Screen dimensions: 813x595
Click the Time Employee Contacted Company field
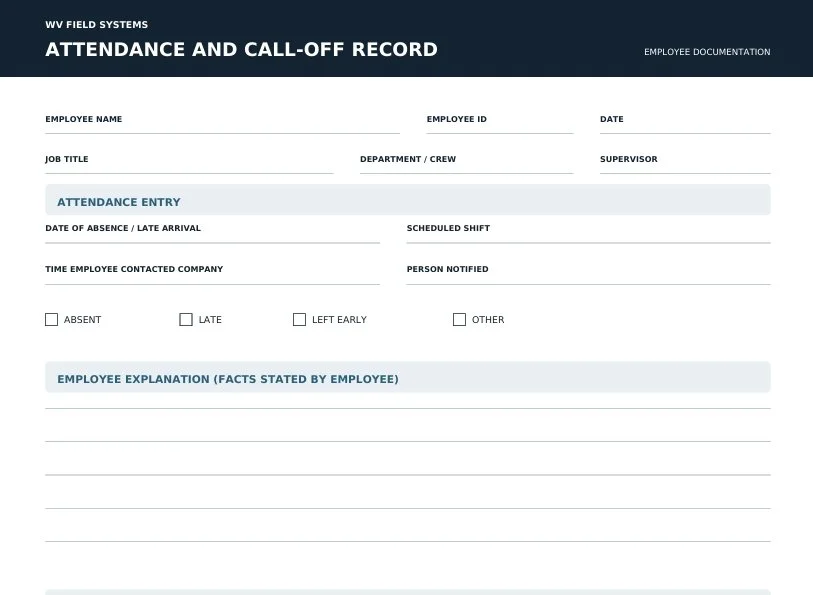[213, 275]
